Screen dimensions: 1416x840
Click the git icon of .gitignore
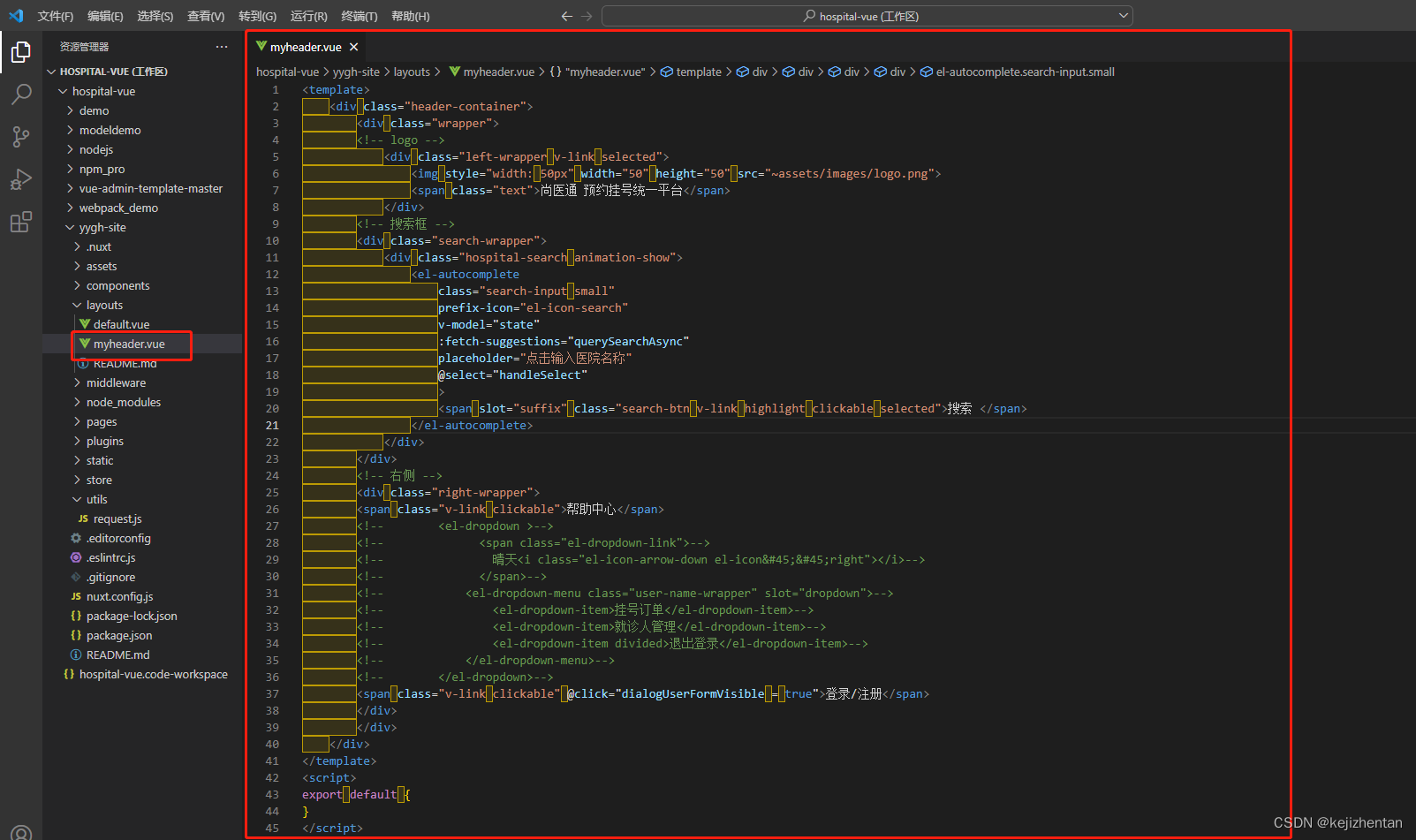[x=76, y=577]
